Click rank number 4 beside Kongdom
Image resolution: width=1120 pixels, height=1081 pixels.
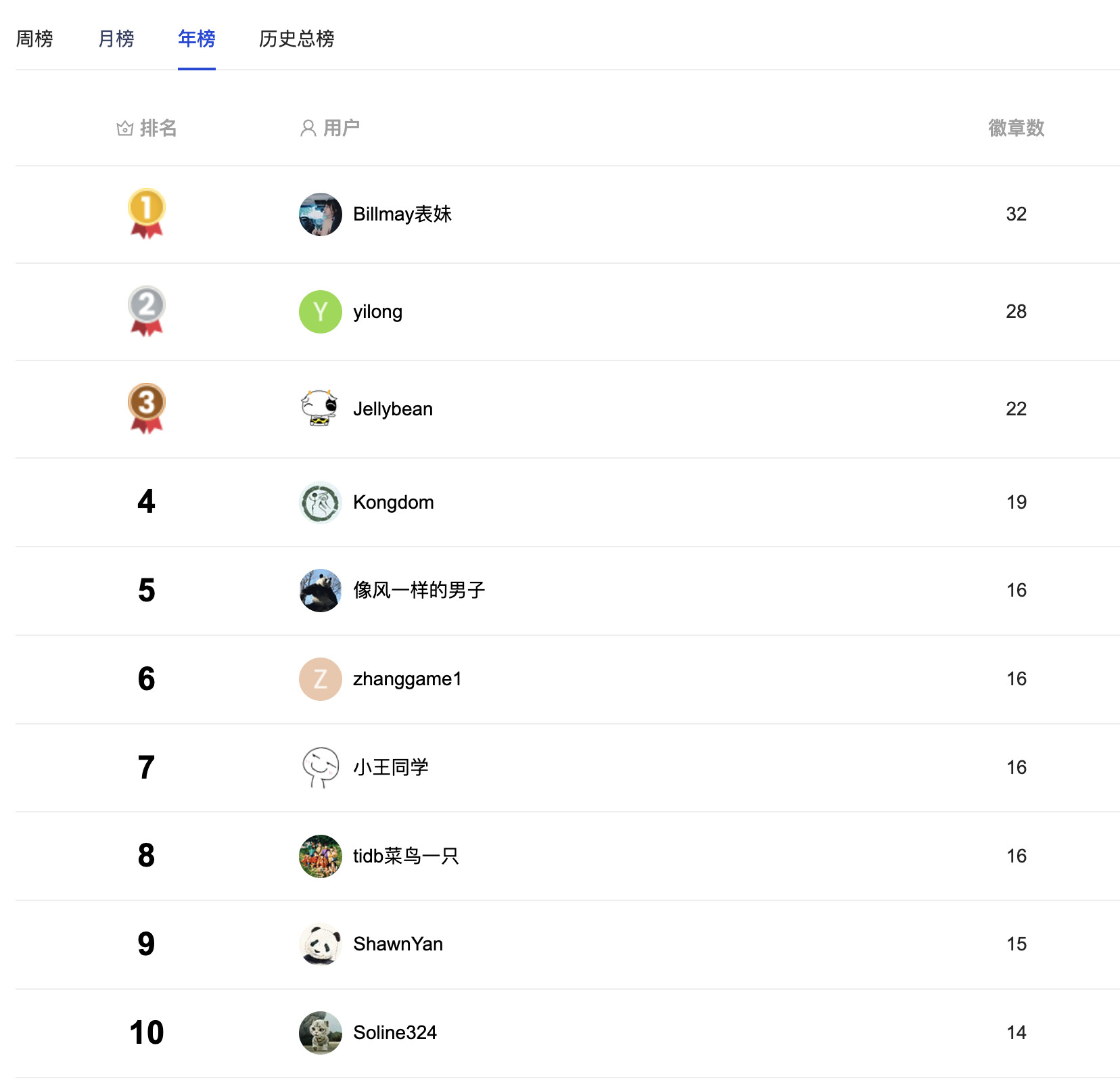coord(147,502)
